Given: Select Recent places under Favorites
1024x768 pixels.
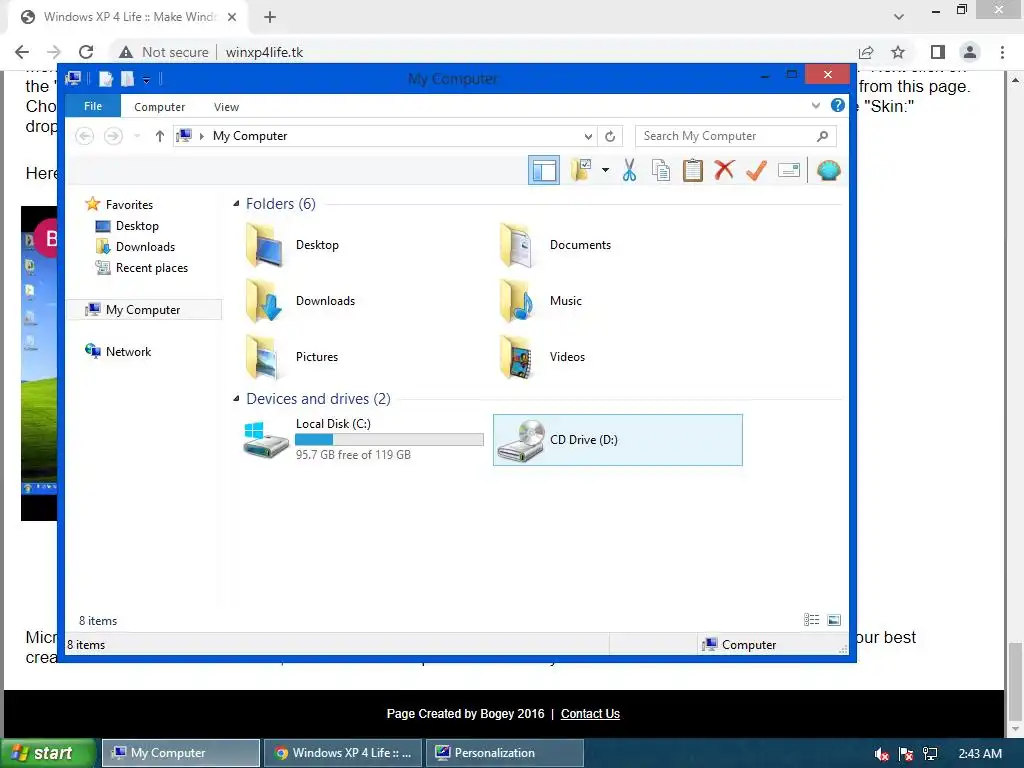Looking at the screenshot, I should point(152,267).
